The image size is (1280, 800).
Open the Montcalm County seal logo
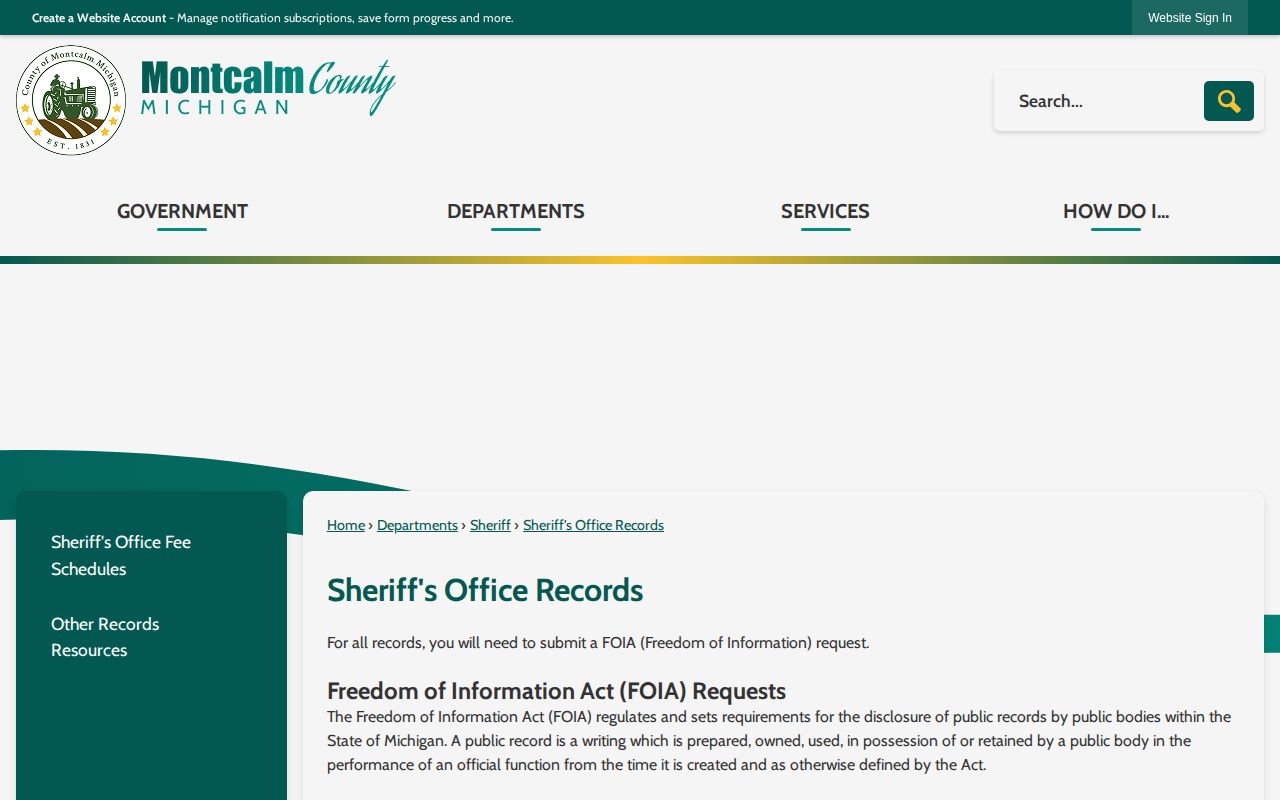pyautogui.click(x=71, y=100)
